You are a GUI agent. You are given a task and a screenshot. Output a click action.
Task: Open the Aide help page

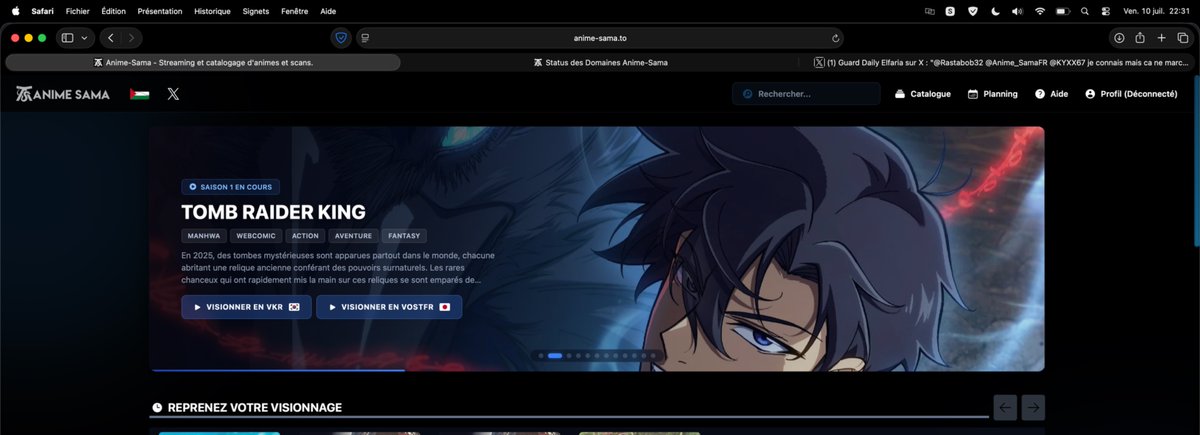[x=1051, y=94]
